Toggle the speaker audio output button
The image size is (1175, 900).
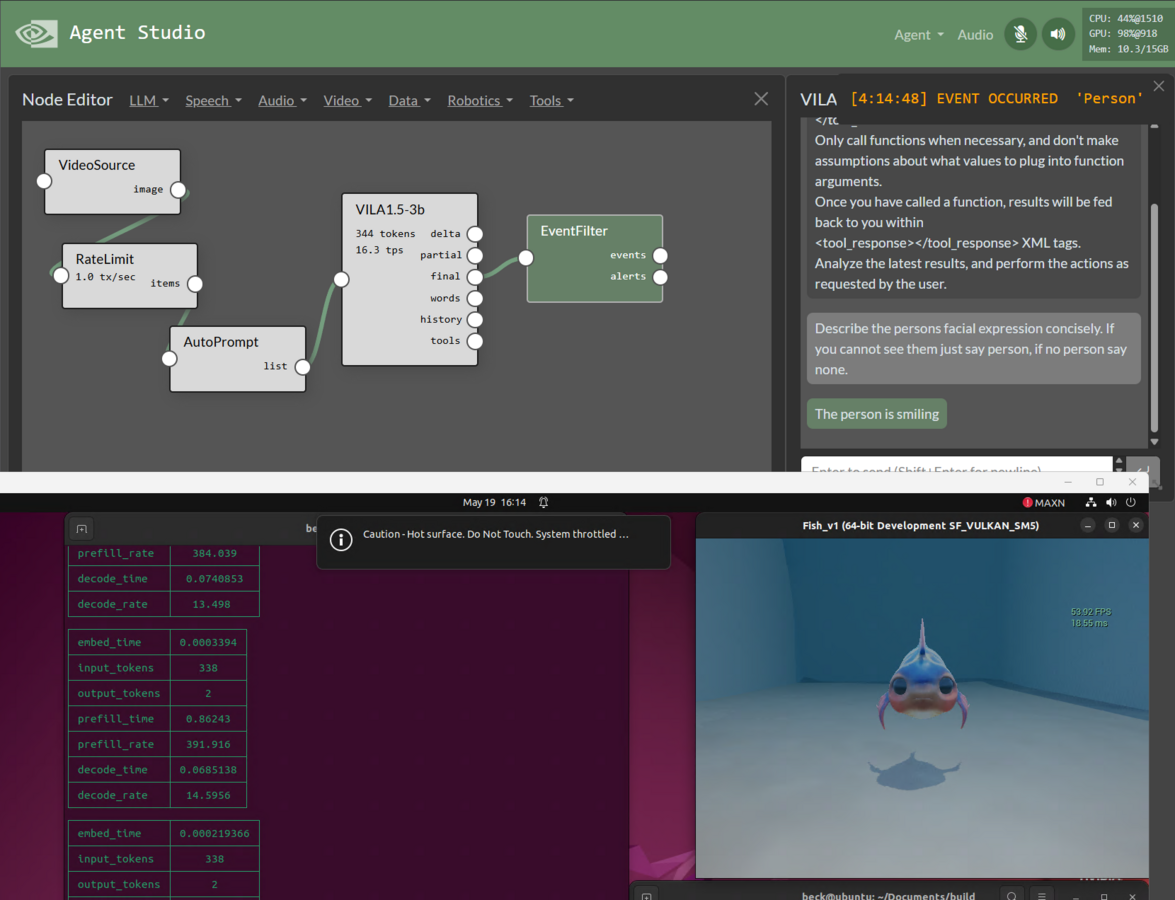pyautogui.click(x=1058, y=34)
